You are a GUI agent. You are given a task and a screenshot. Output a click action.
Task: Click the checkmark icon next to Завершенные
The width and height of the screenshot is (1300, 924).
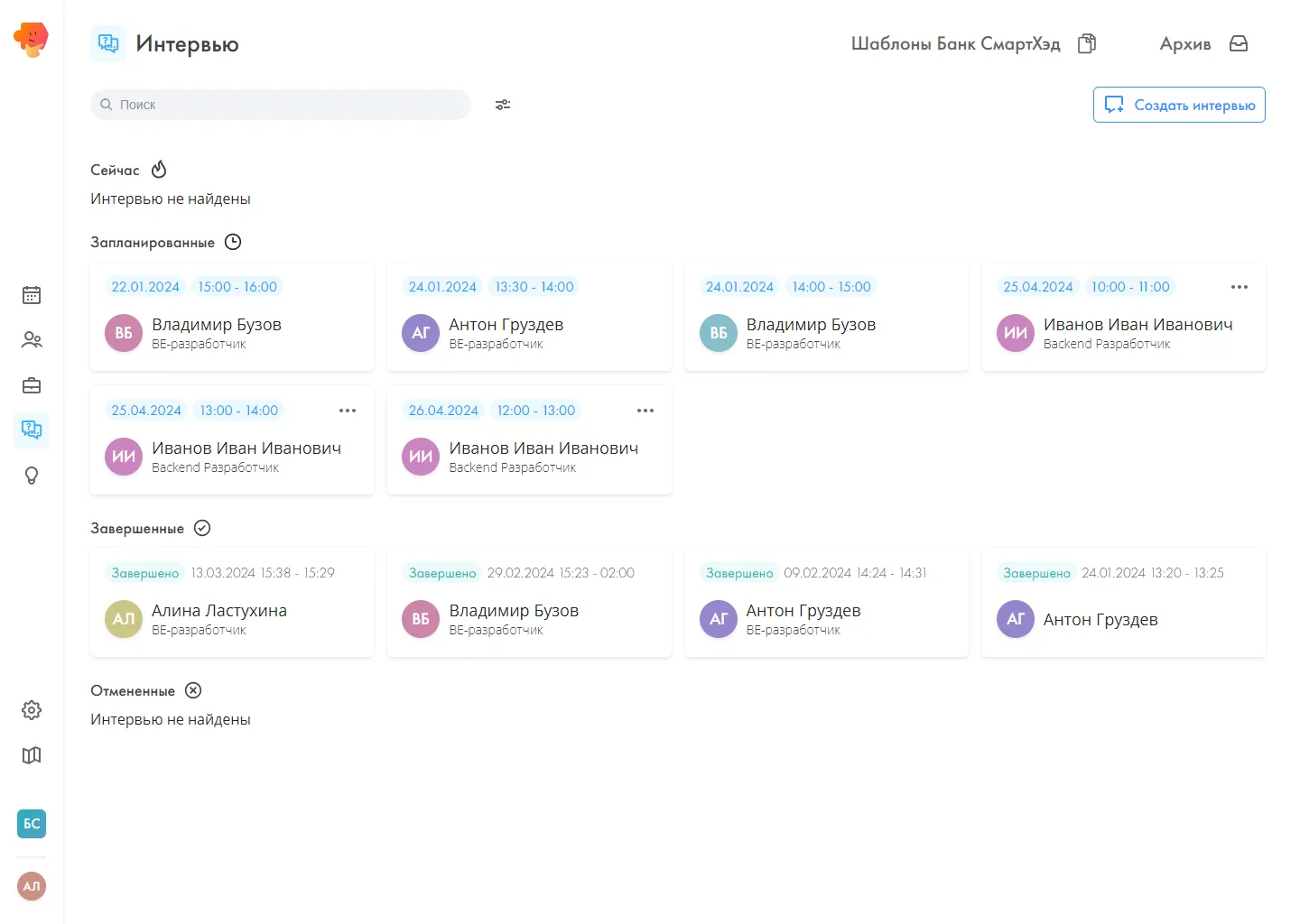tap(202, 528)
